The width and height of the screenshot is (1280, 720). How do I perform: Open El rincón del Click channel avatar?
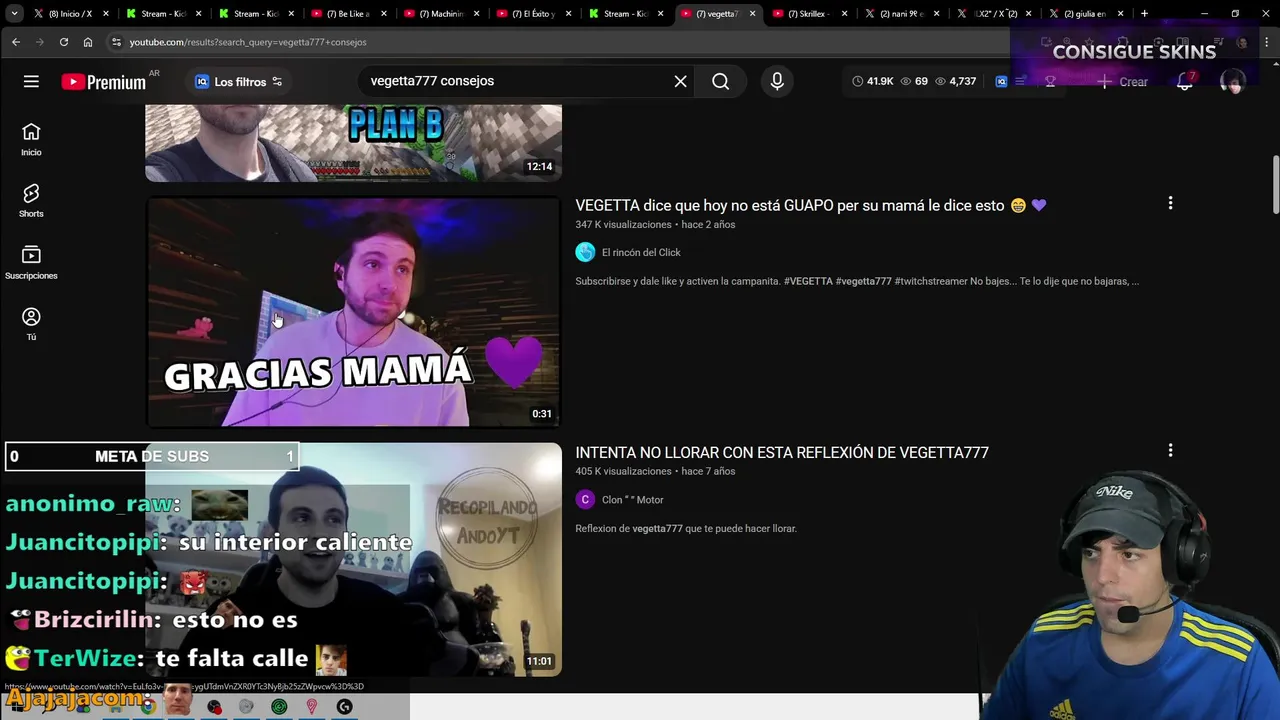tap(585, 252)
